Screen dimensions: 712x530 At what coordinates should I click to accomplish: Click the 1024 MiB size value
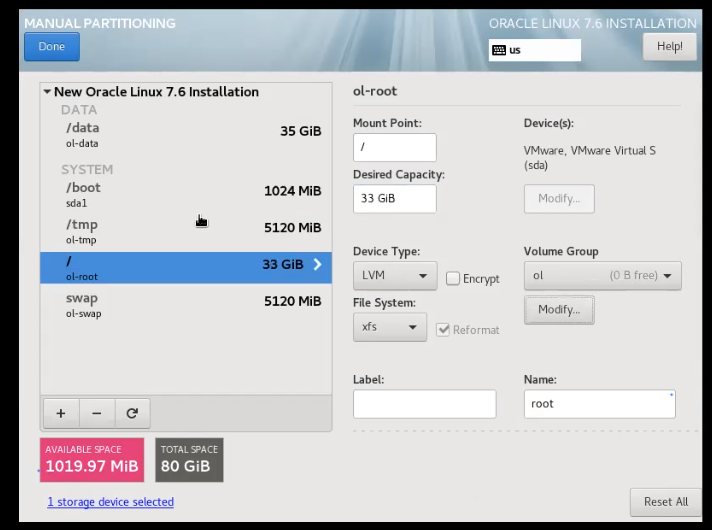[292, 191]
